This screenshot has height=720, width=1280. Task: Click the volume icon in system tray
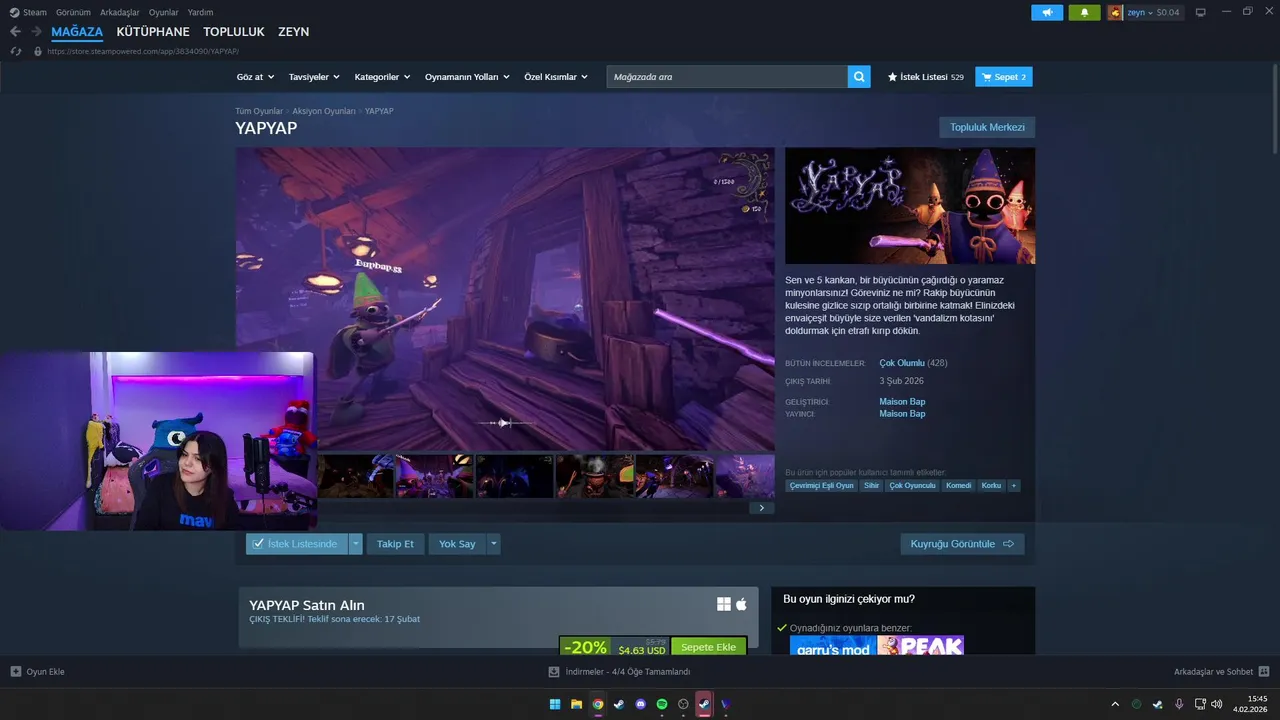tap(1216, 704)
